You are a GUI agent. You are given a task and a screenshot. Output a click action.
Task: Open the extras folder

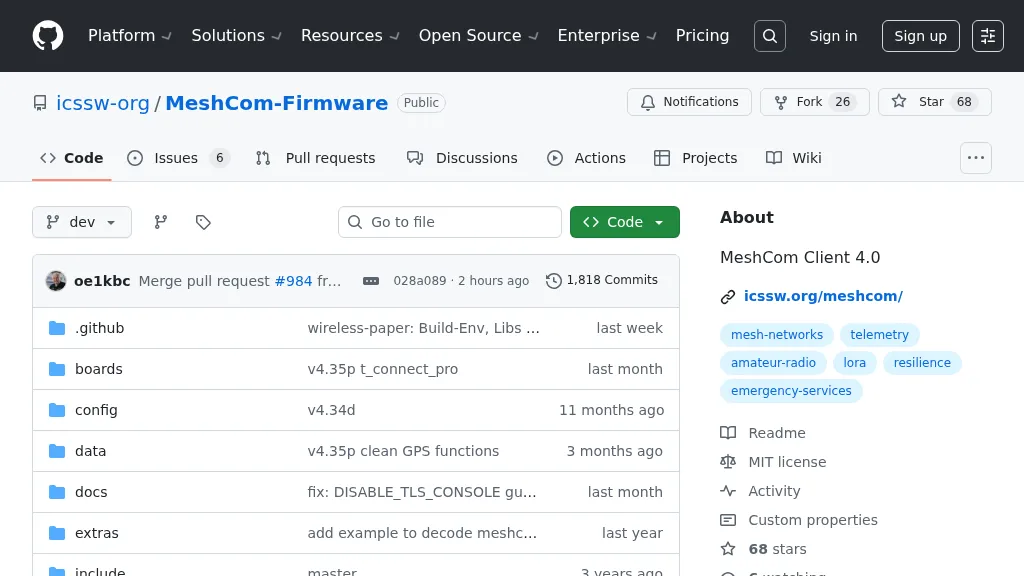[x=97, y=533]
